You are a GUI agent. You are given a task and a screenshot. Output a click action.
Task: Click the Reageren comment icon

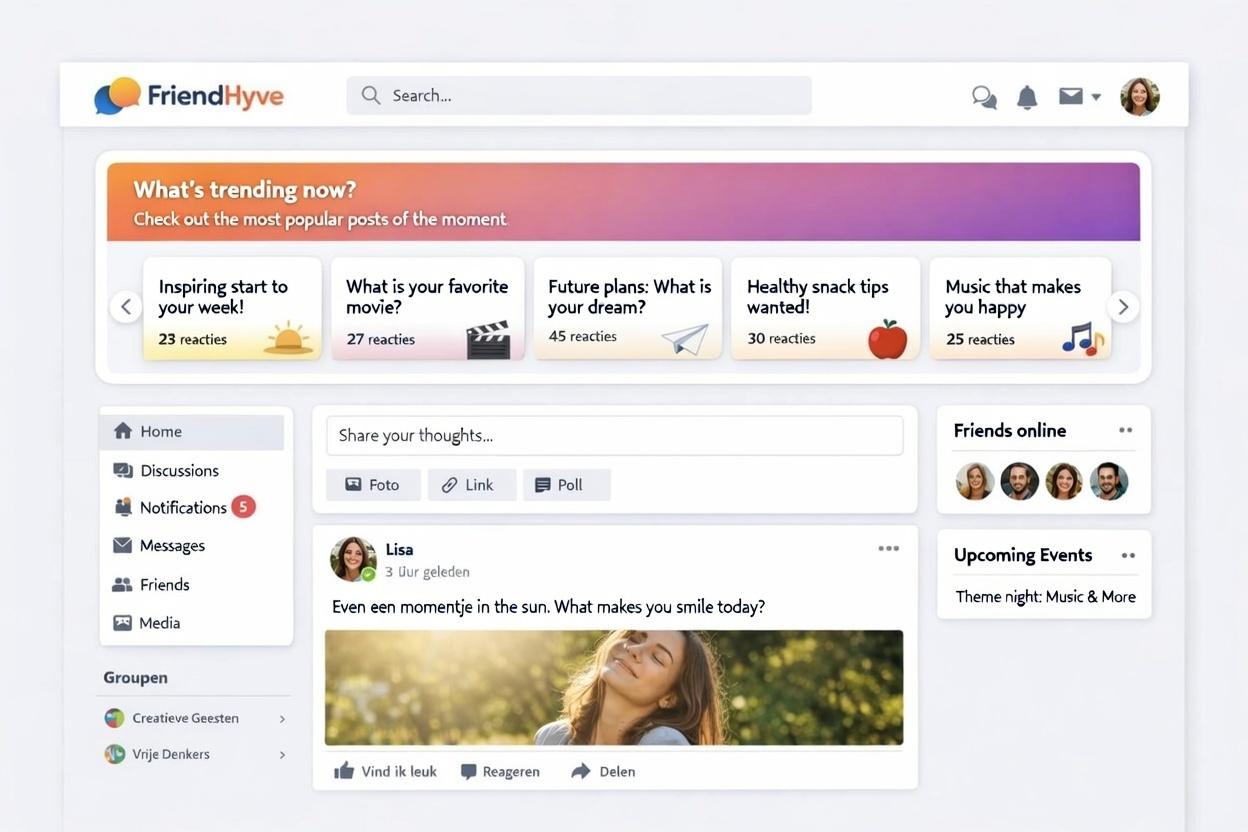(468, 772)
